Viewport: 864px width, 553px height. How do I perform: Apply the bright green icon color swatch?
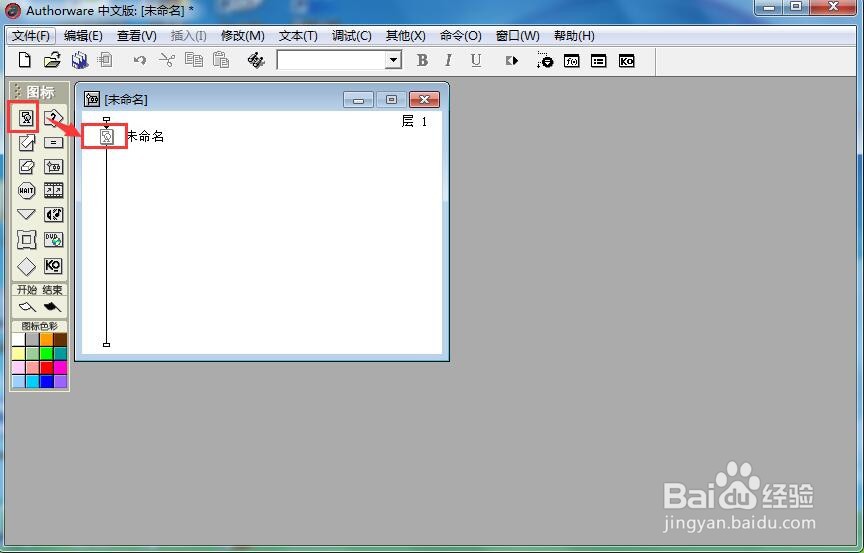click(46, 353)
